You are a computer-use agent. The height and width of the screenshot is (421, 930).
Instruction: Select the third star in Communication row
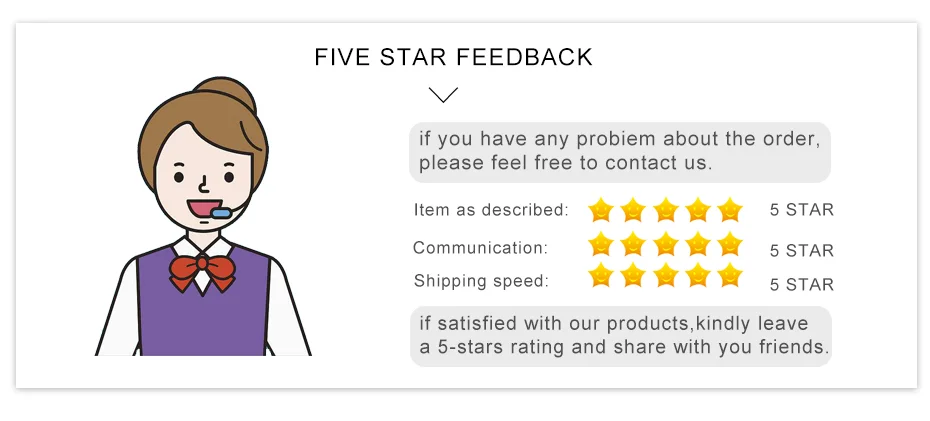[665, 244]
